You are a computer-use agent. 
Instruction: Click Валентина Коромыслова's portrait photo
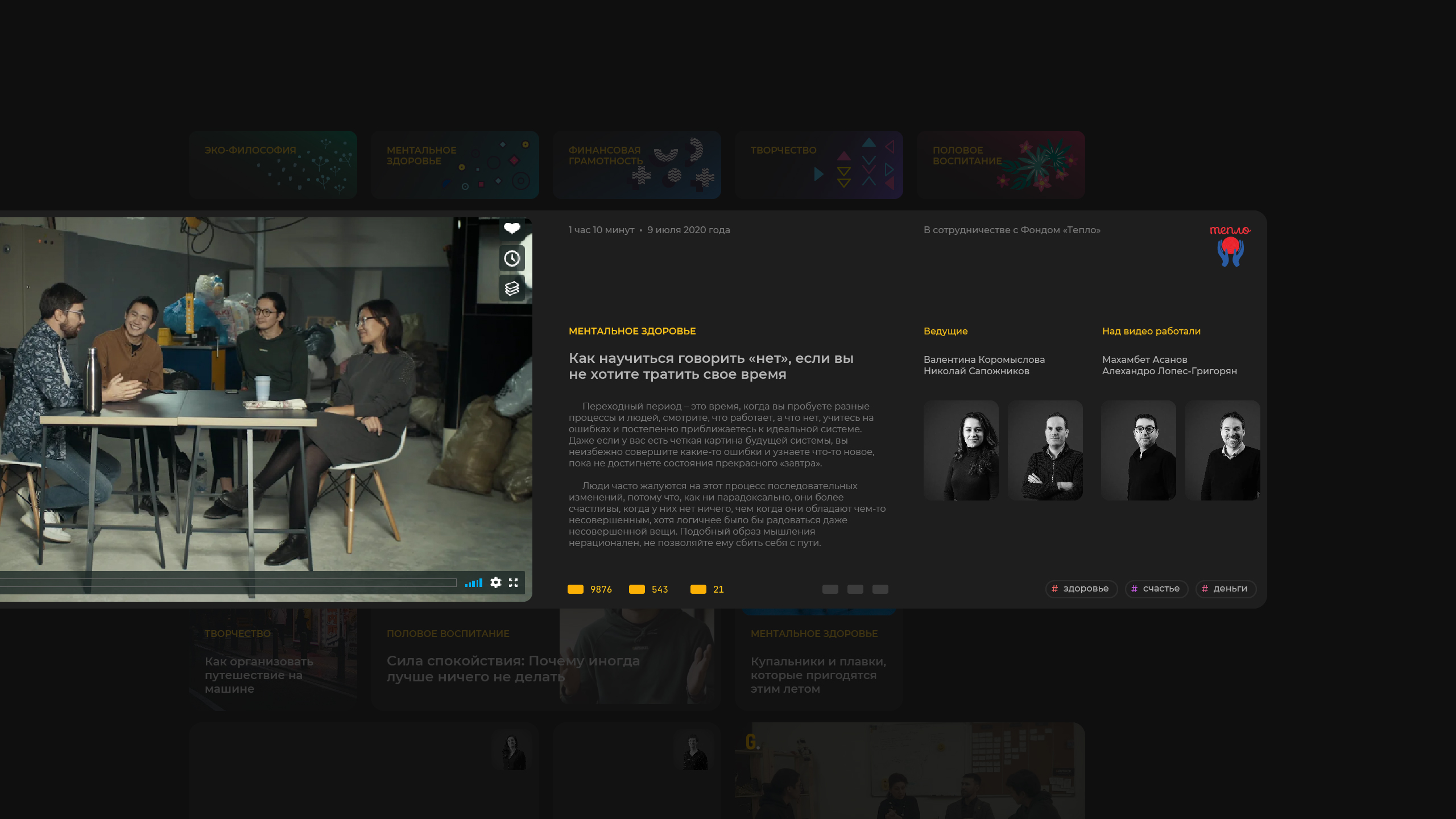(x=961, y=450)
